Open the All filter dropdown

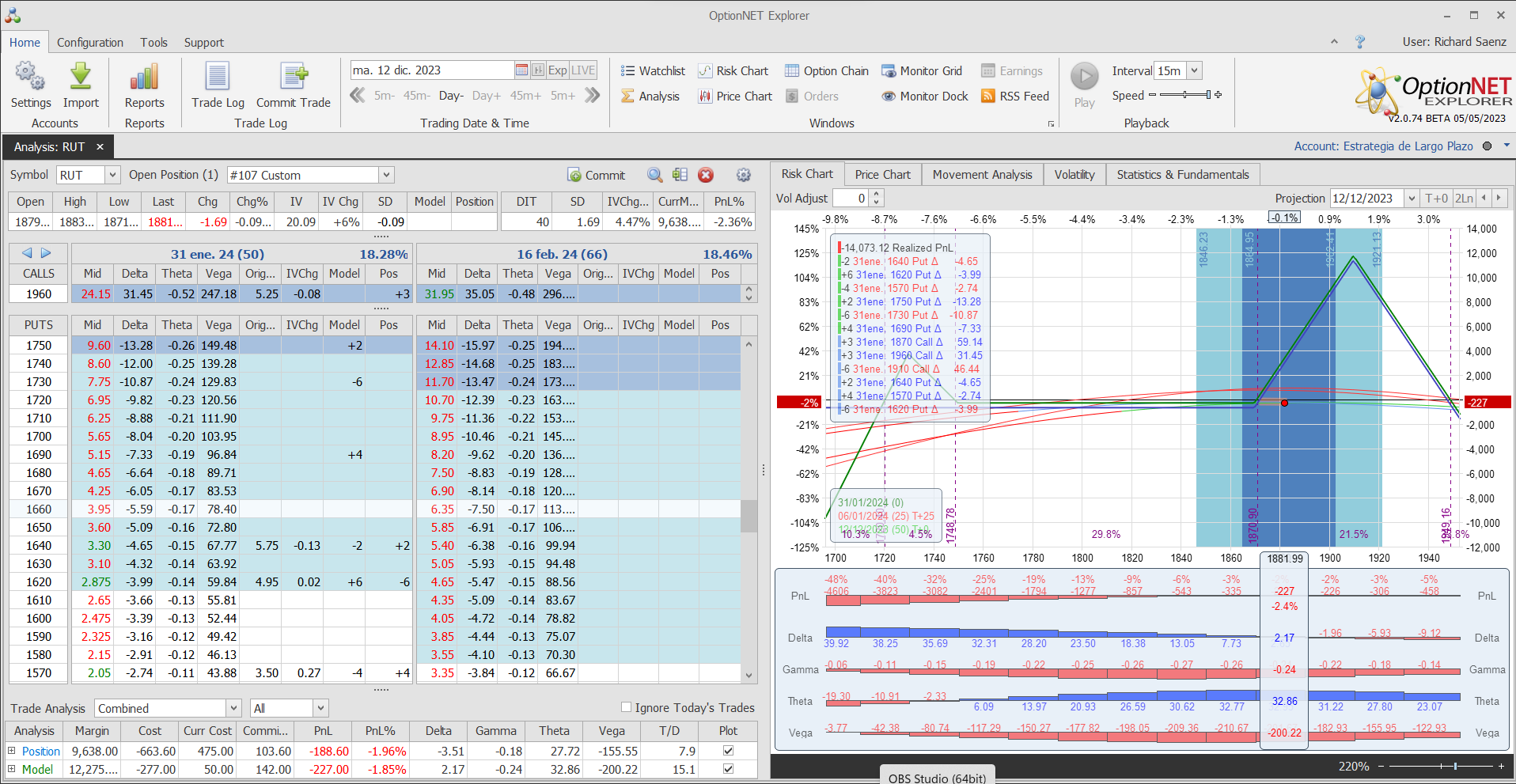(320, 708)
